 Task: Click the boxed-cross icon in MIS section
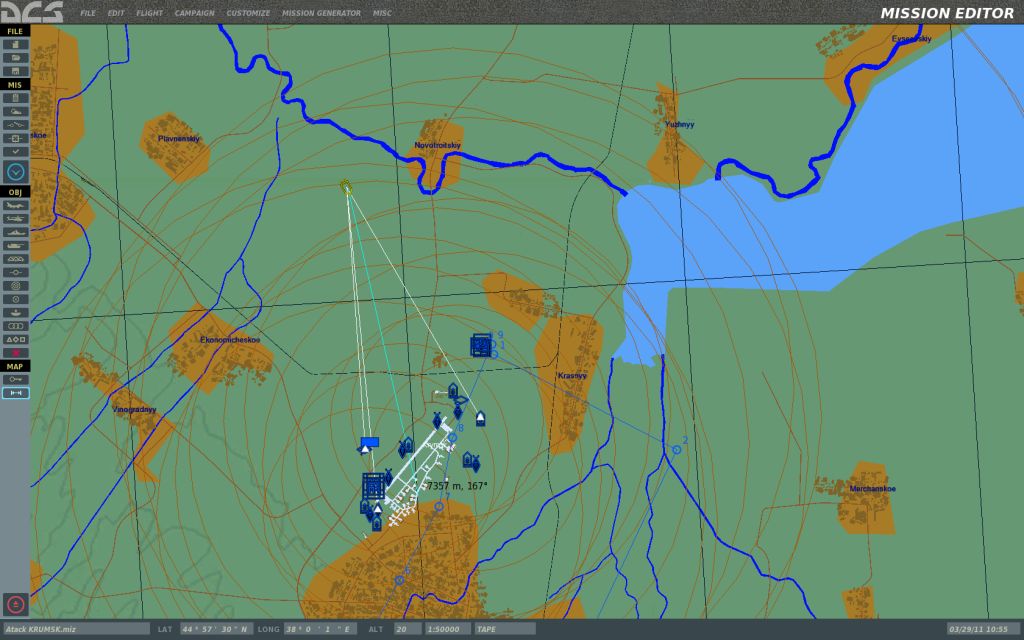point(15,138)
